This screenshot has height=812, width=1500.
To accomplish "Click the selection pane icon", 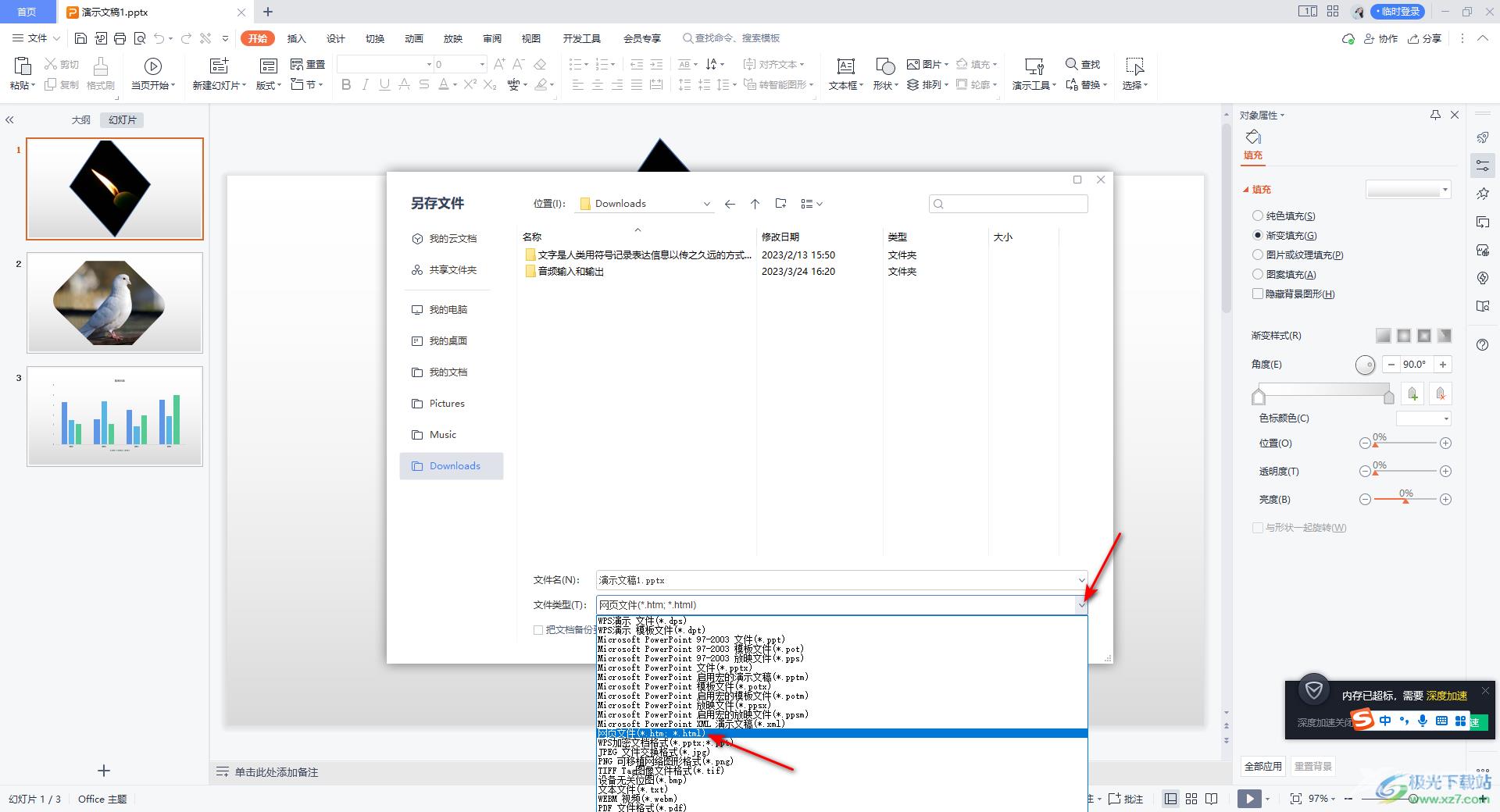I will coord(1135,66).
